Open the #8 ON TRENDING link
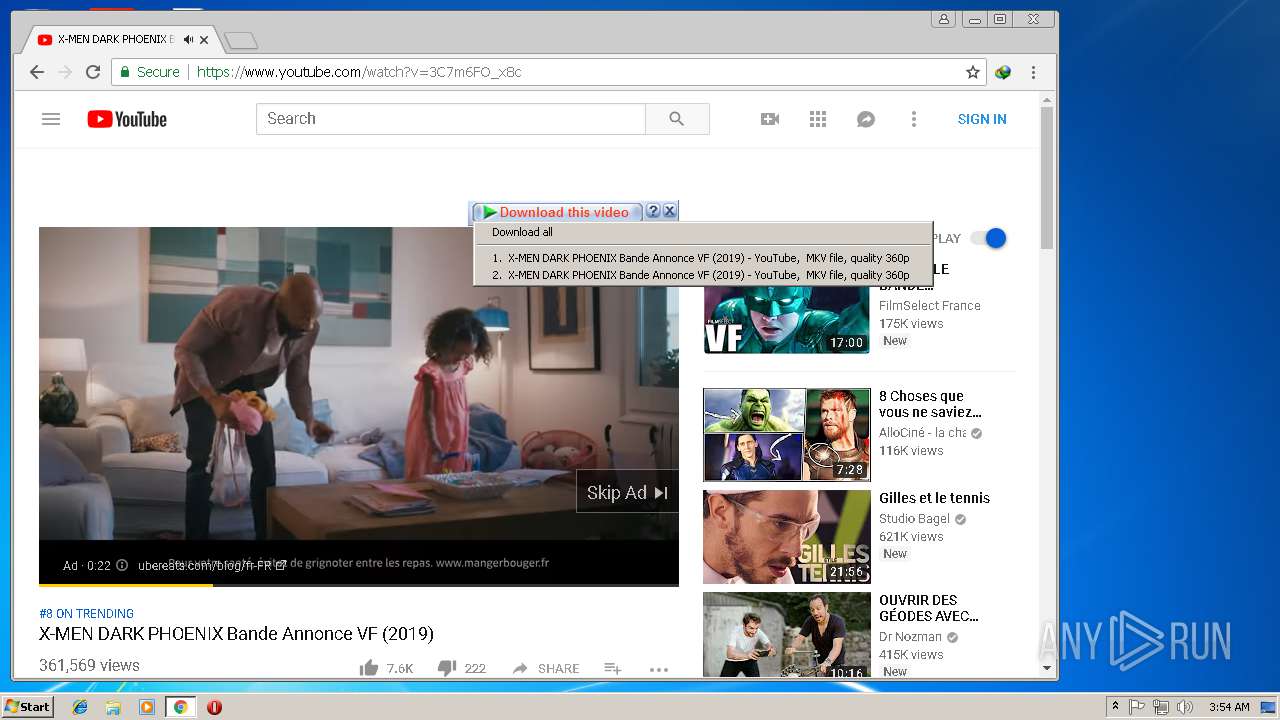The image size is (1280, 720). pyautogui.click(x=86, y=613)
